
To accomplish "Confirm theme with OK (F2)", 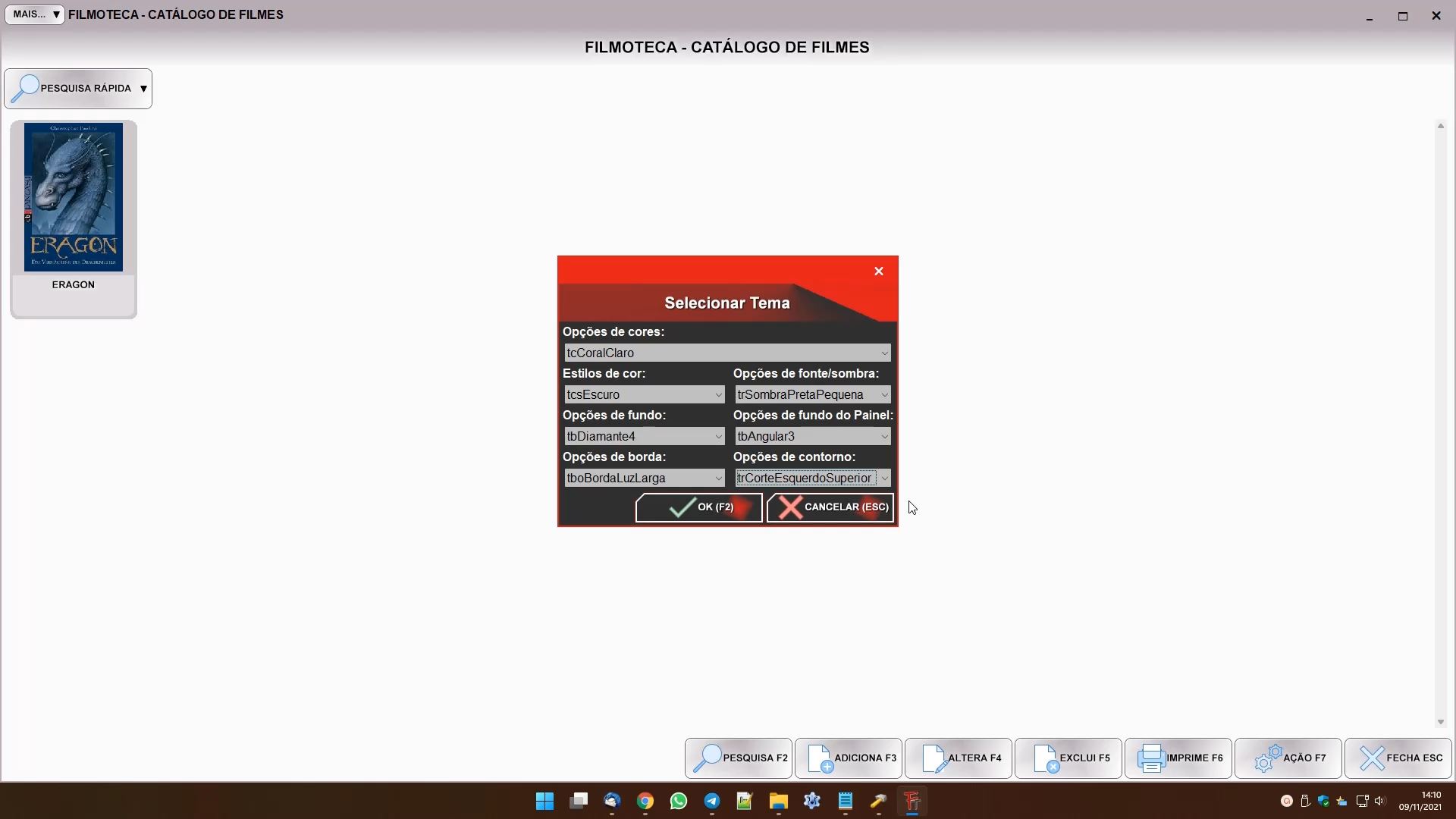I will pos(698,507).
